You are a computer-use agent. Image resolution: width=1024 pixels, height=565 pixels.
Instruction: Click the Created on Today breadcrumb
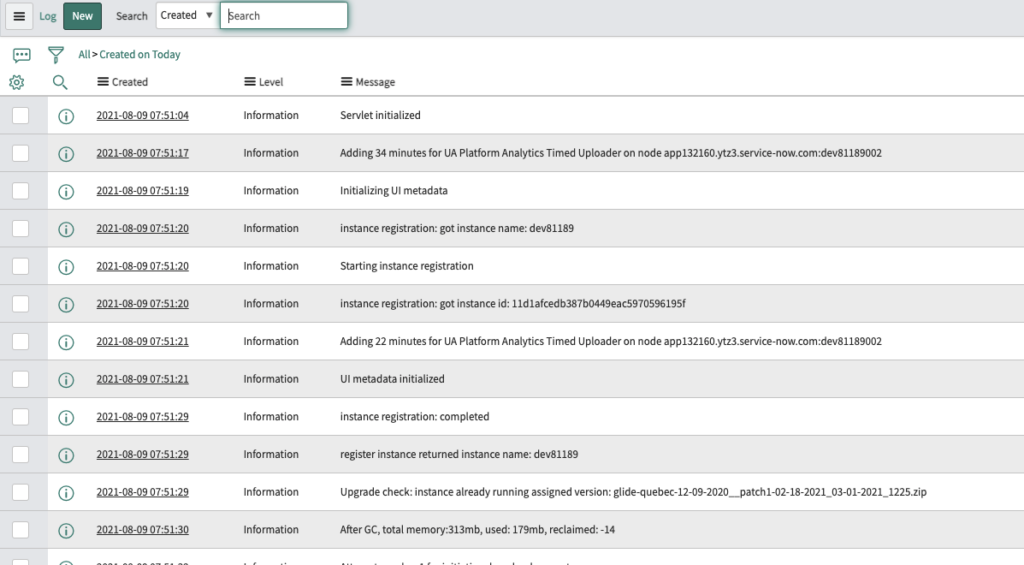tap(140, 55)
